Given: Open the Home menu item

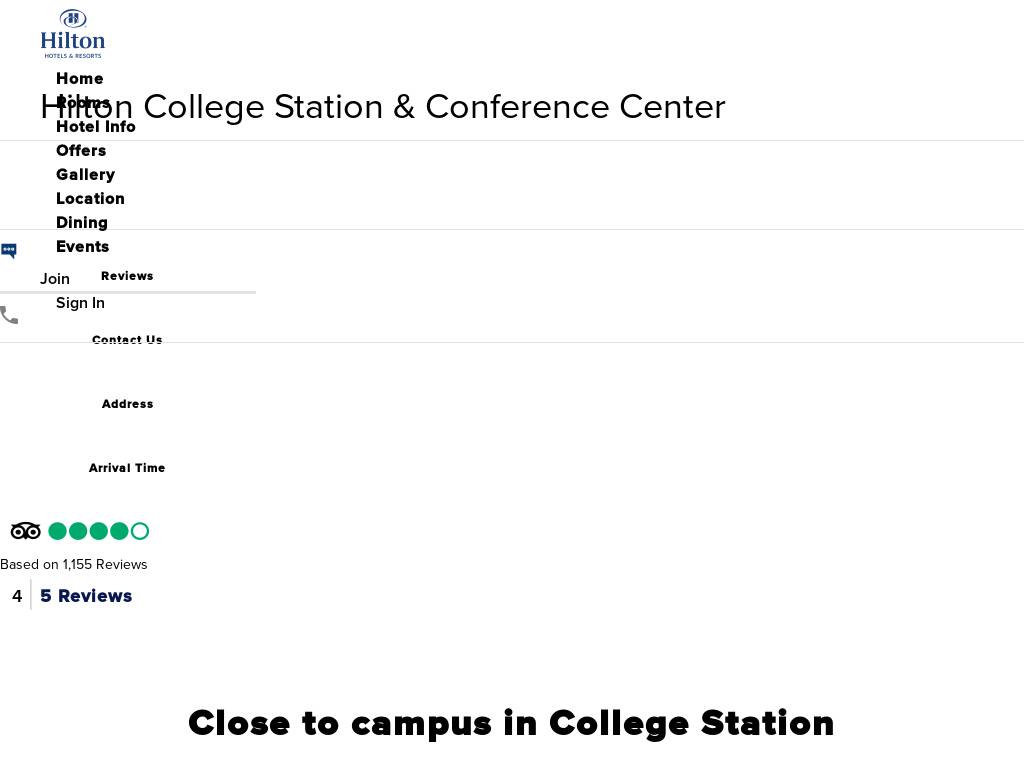Looking at the screenshot, I should coord(80,79).
